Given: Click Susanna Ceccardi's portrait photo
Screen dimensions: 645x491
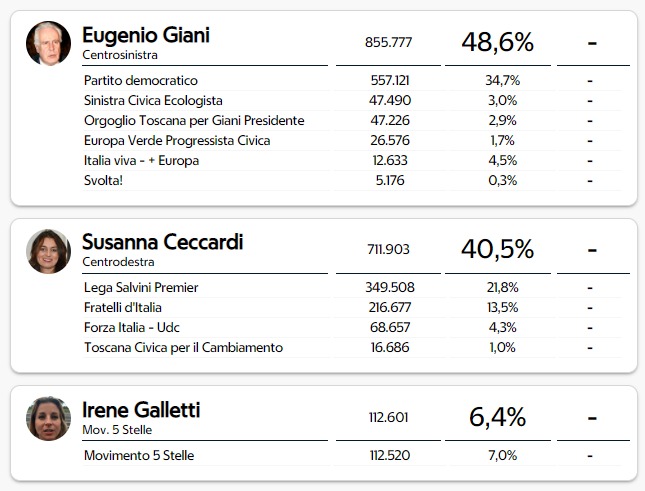Looking at the screenshot, I should click(49, 251).
